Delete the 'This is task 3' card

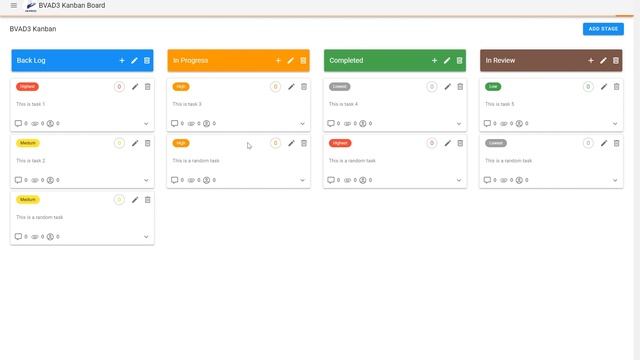tap(304, 87)
